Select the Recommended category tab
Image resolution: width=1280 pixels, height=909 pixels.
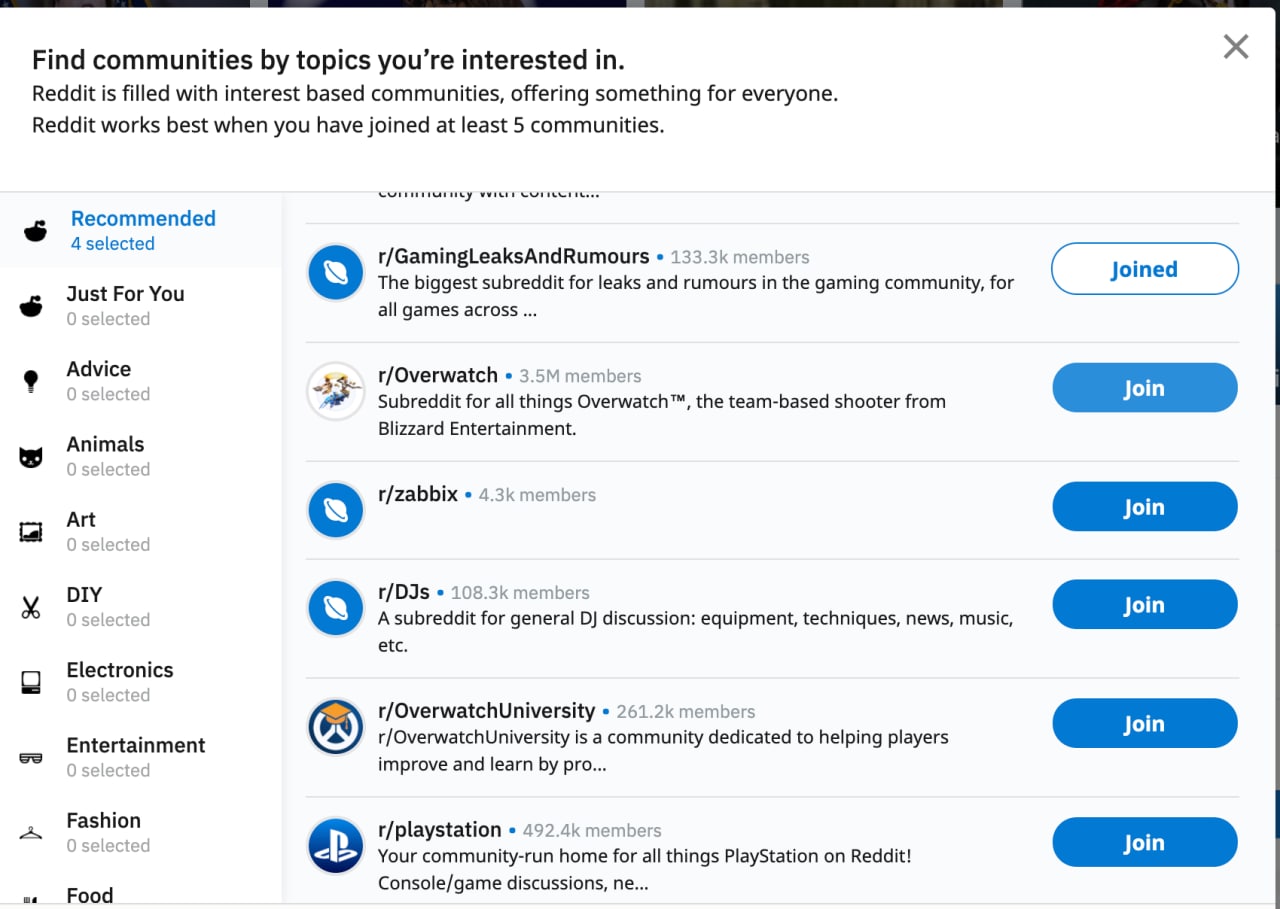[x=141, y=231]
